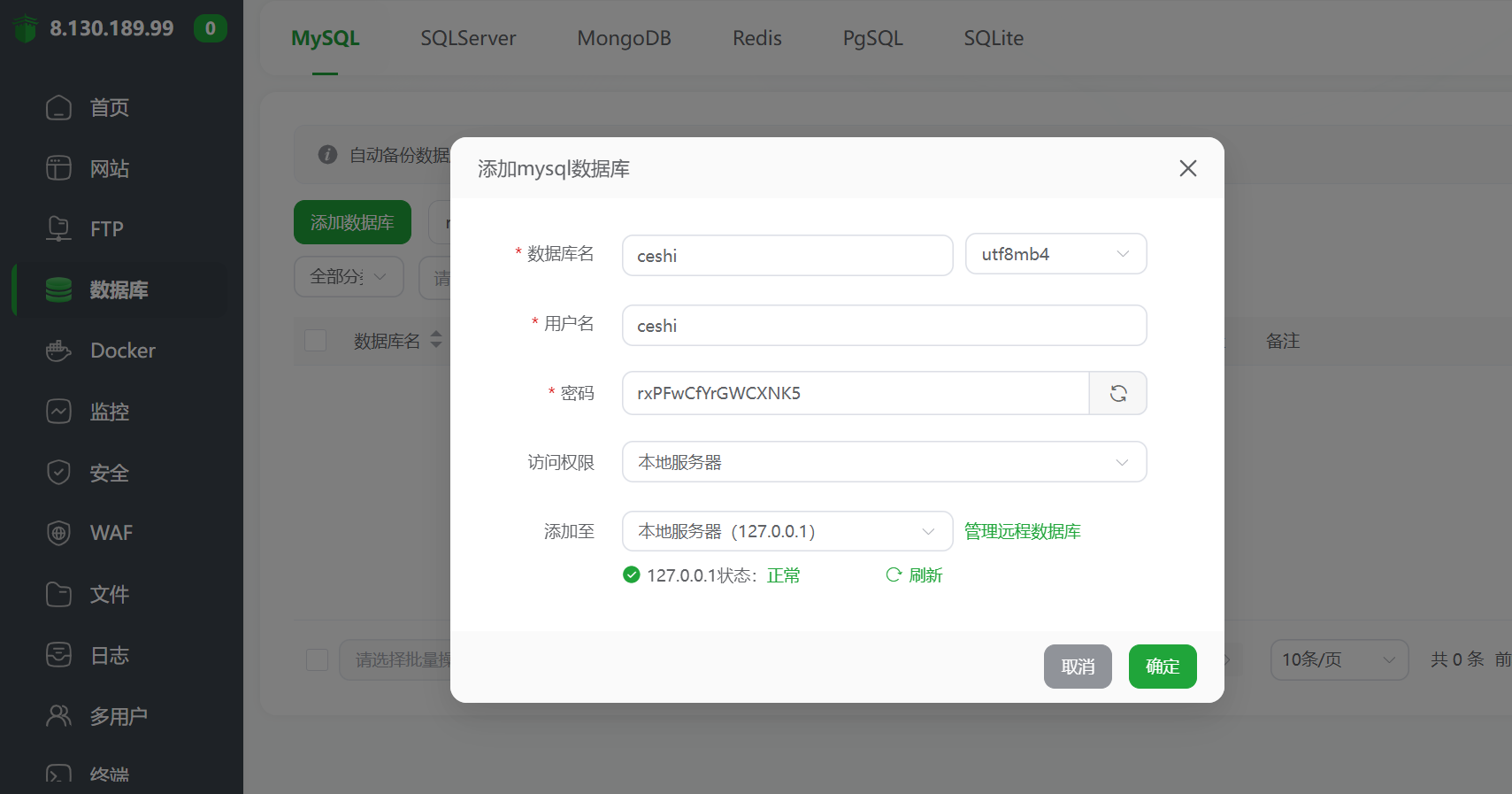
Task: Close the 添加mysql数据库 dialog with the X
Action: 1188,168
